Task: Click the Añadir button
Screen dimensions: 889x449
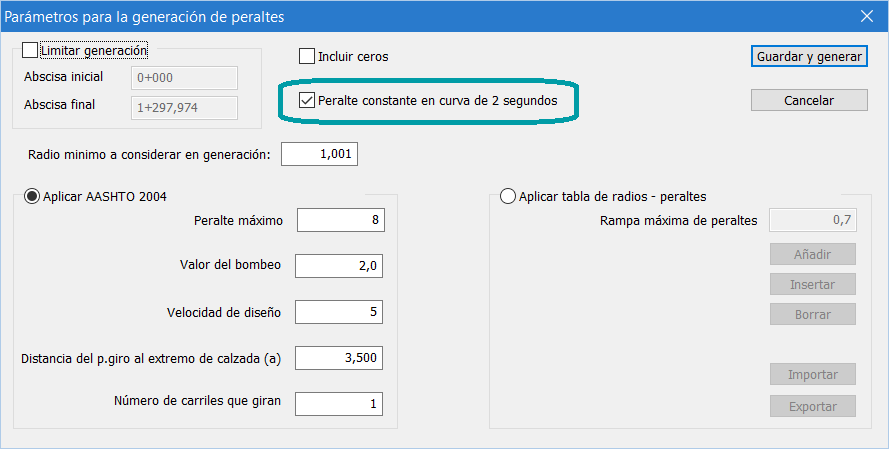Action: [812, 255]
